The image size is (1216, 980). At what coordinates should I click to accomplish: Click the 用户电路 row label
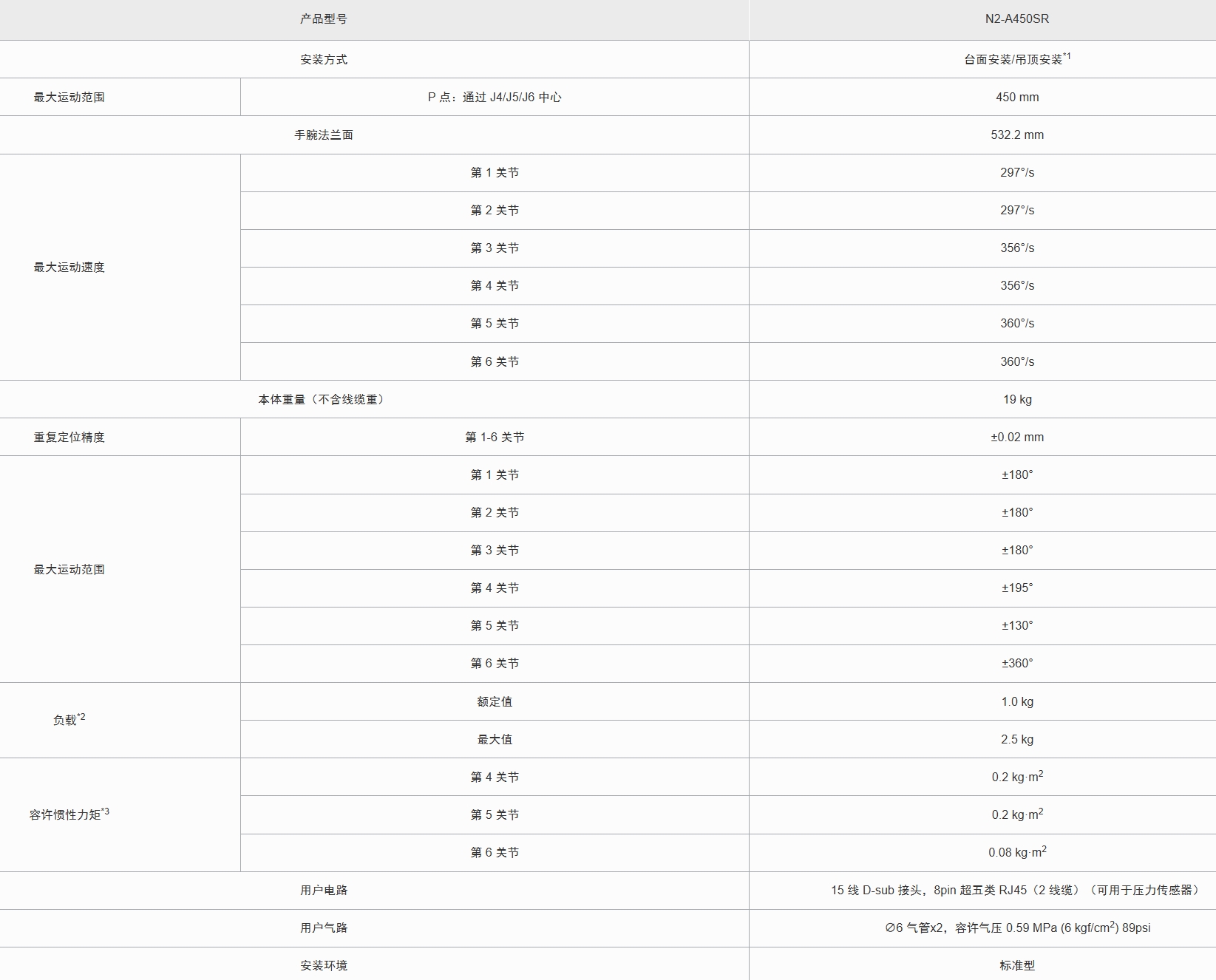tap(324, 890)
